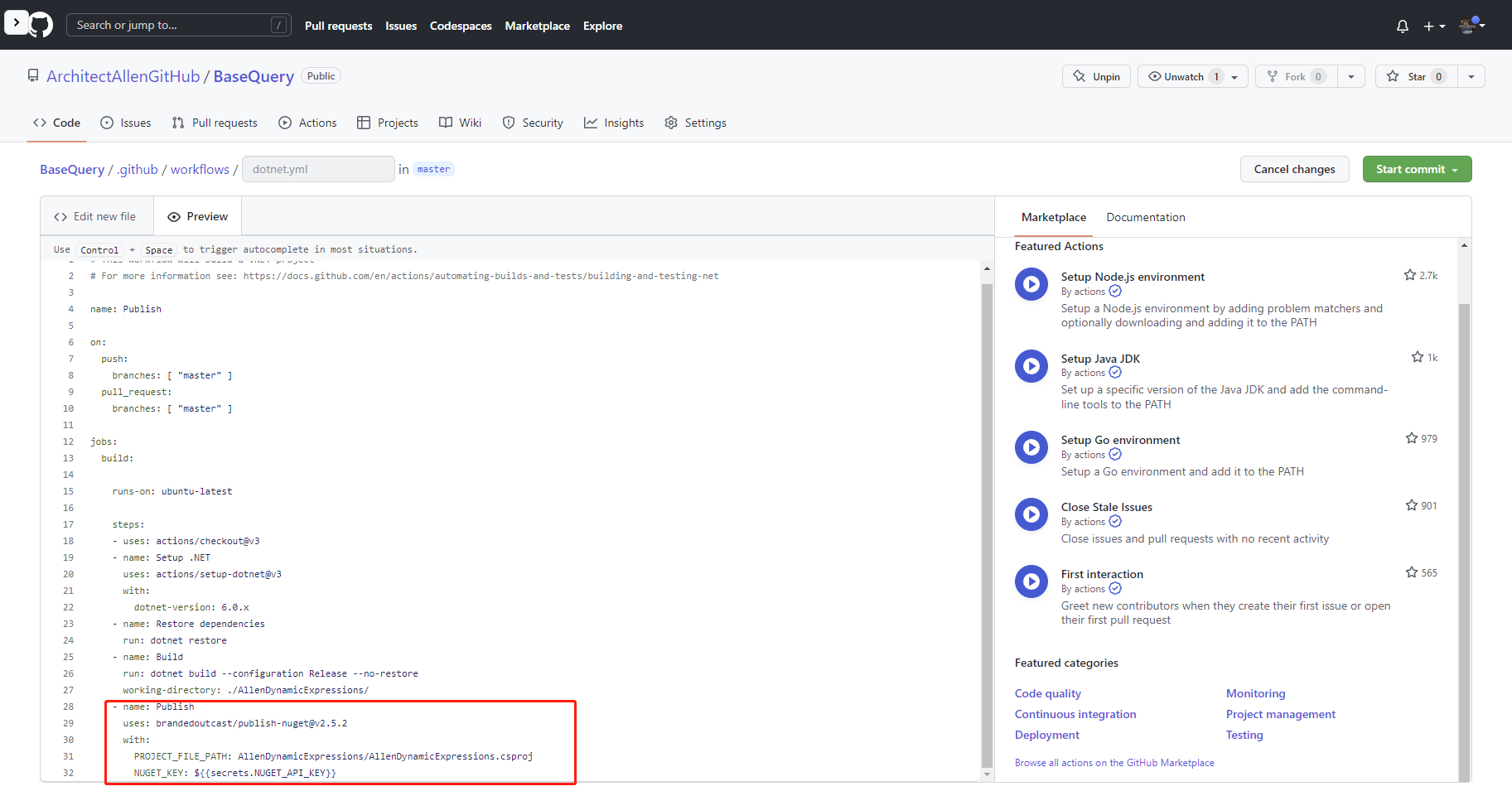This screenshot has width=1512, height=796.
Task: Click the Setup Java JDK action icon
Action: click(x=1031, y=365)
